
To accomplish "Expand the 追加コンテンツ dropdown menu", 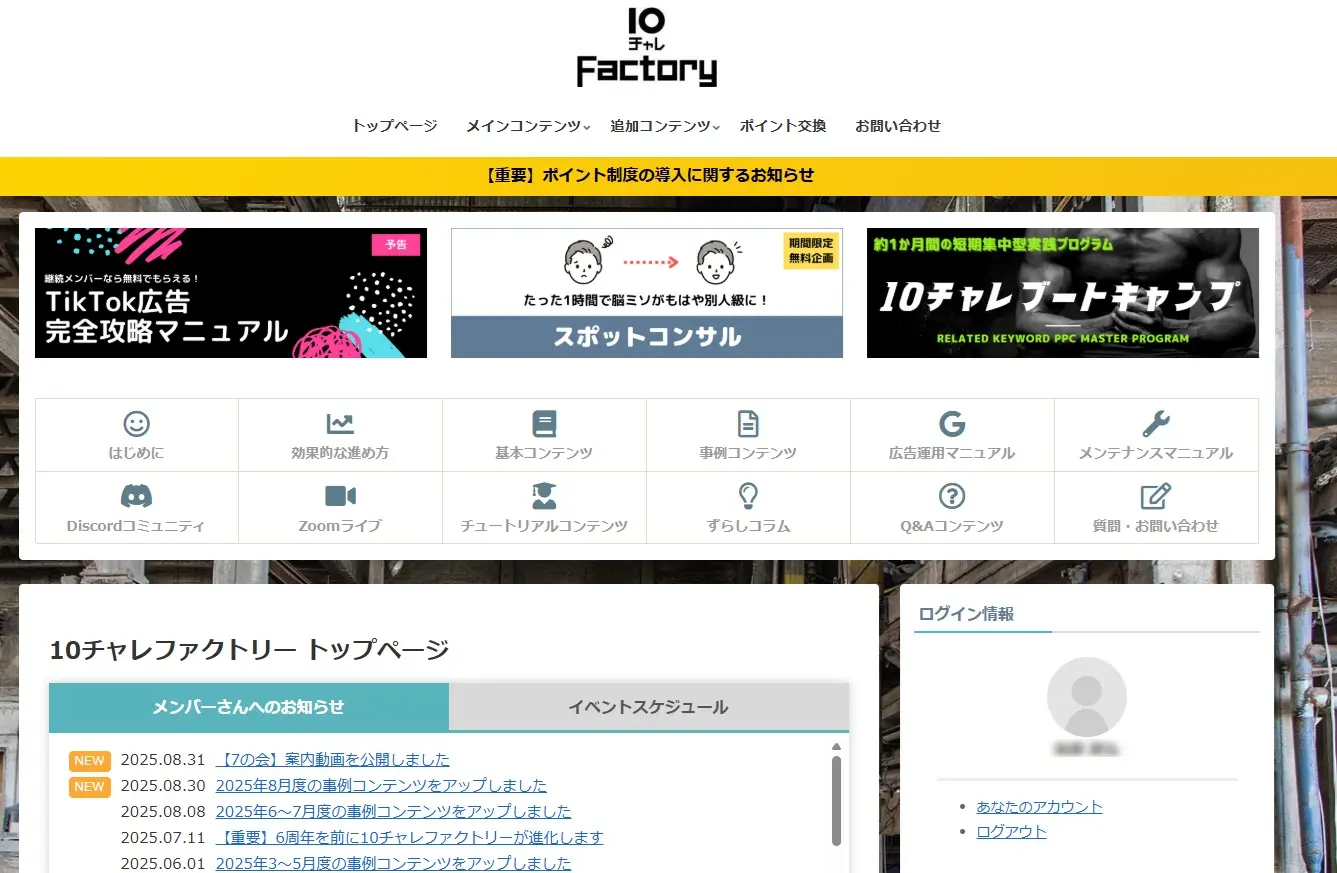I will [664, 126].
